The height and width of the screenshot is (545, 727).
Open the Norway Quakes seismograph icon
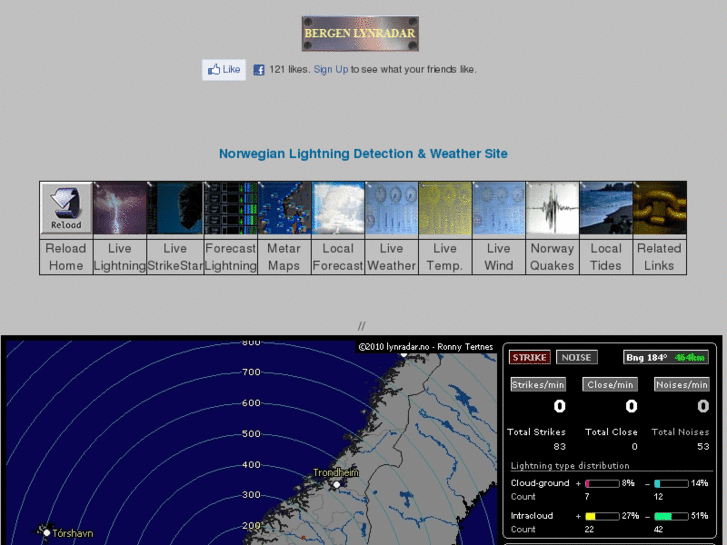coord(552,208)
